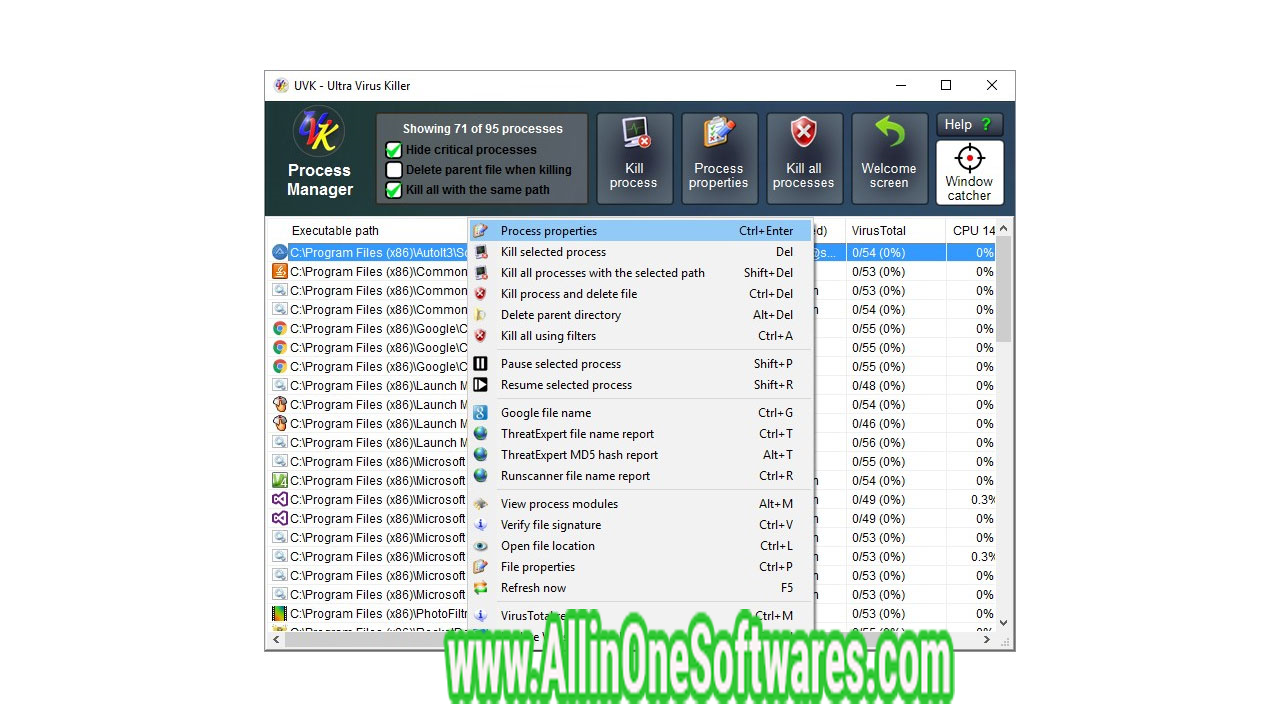Image resolution: width=1280 pixels, height=720 pixels.
Task: Click the Kill all processes shield button
Action: [804, 158]
